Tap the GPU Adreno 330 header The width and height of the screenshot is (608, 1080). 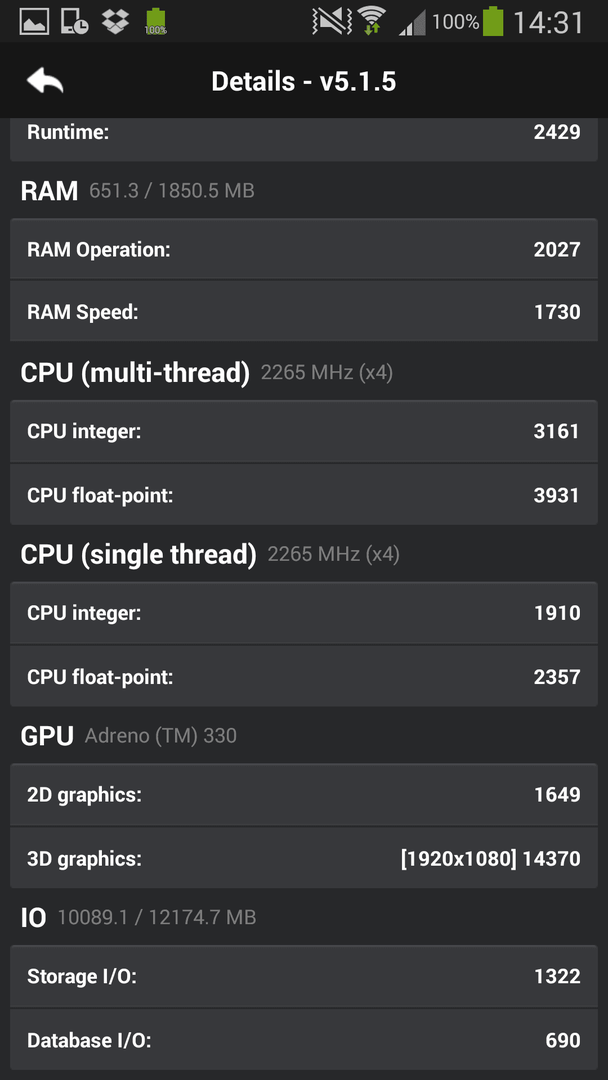pyautogui.click(x=129, y=736)
